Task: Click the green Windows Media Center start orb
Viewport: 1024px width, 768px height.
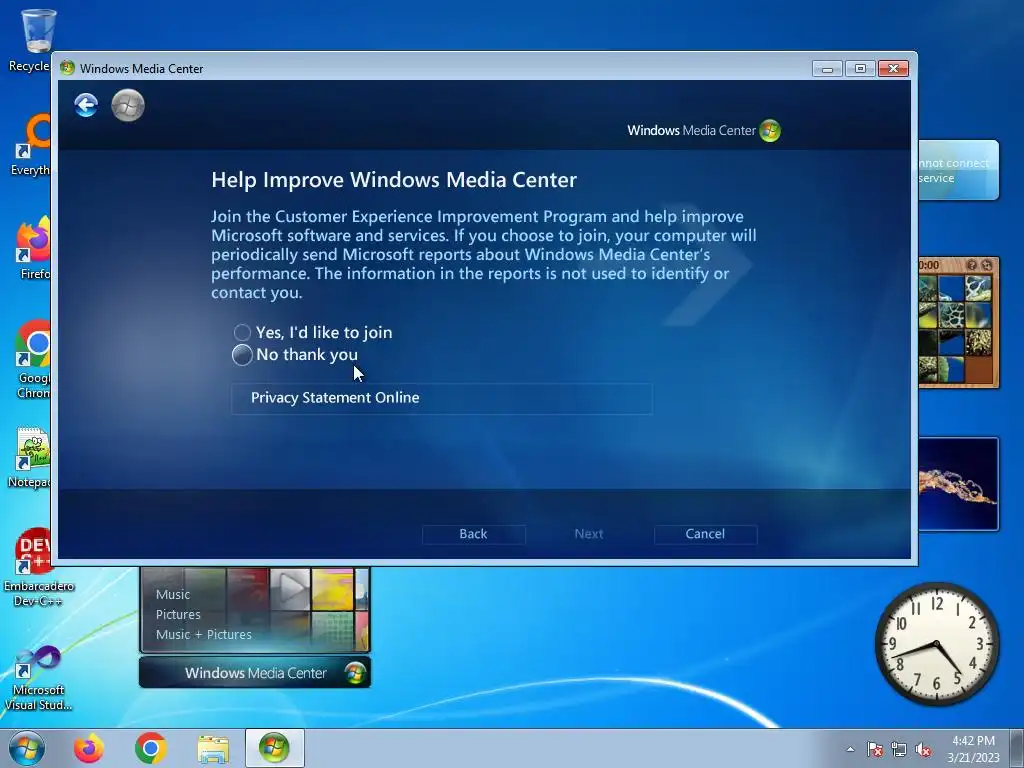Action: click(x=128, y=105)
